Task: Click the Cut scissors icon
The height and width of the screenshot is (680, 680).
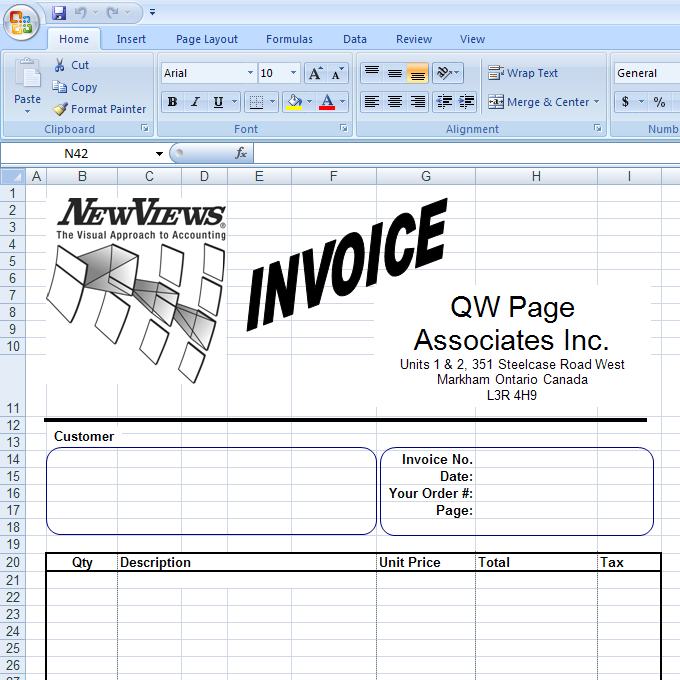Action: [60, 65]
